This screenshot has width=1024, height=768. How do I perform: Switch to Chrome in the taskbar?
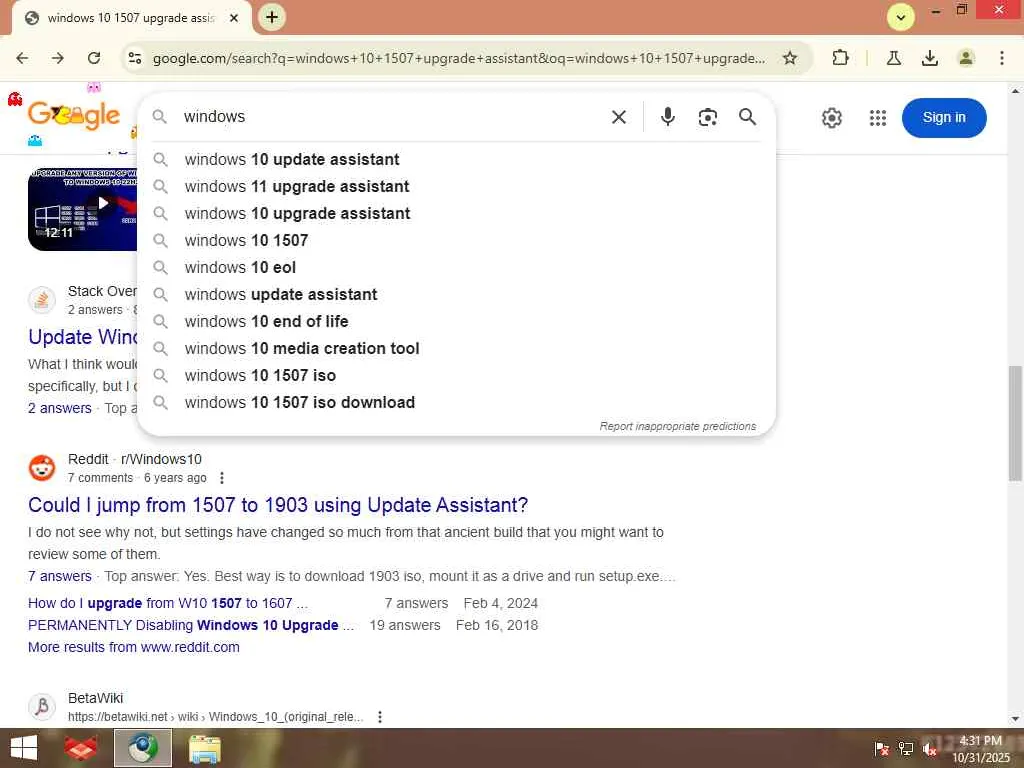pos(142,748)
